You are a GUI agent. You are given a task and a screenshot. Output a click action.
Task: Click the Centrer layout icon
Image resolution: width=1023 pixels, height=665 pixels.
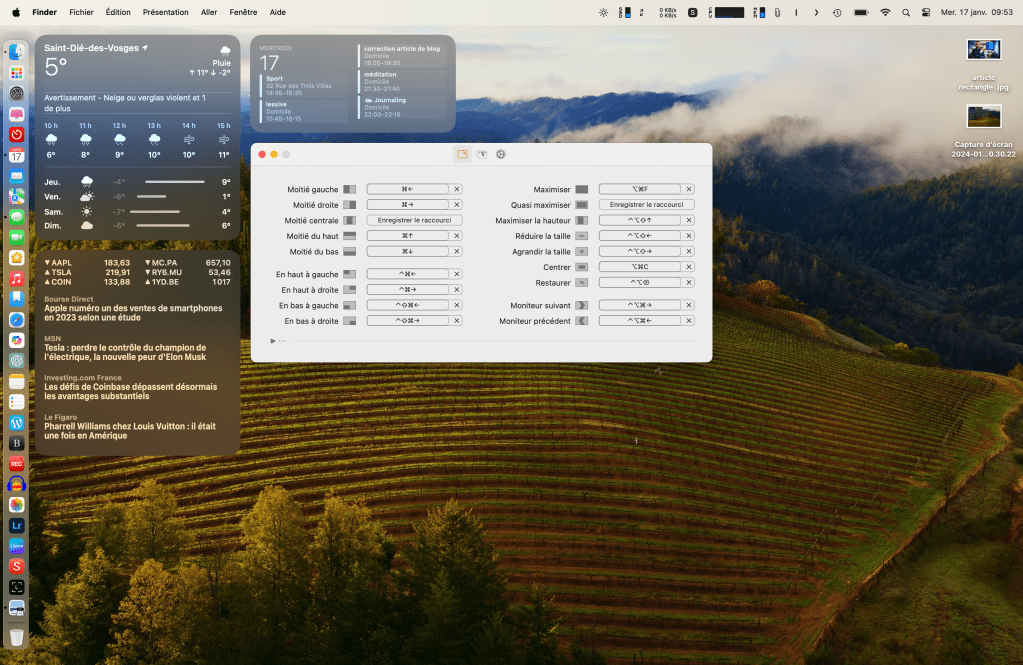click(581, 267)
